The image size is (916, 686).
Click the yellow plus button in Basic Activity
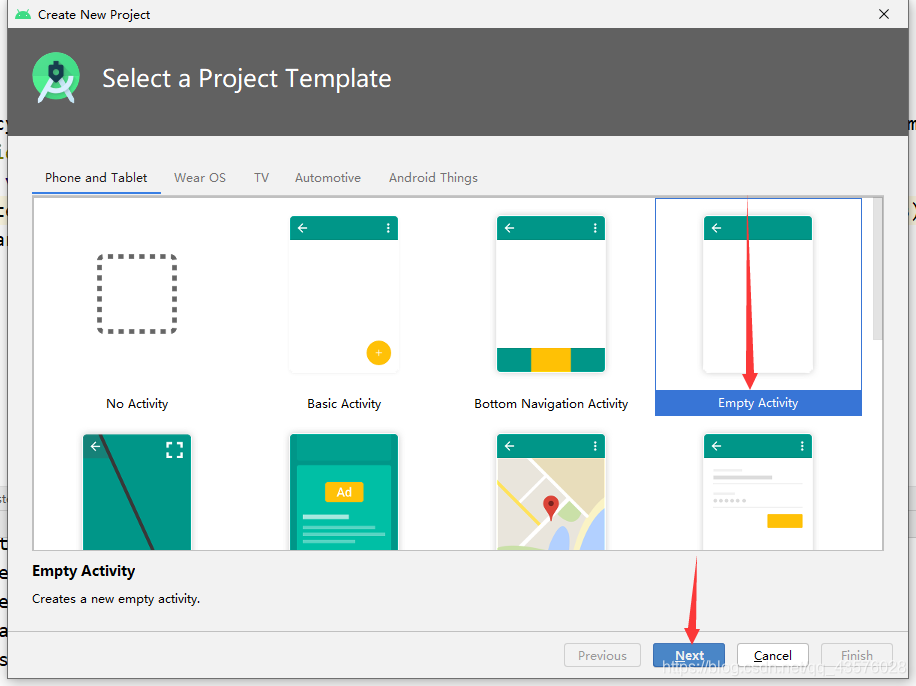[x=379, y=353]
